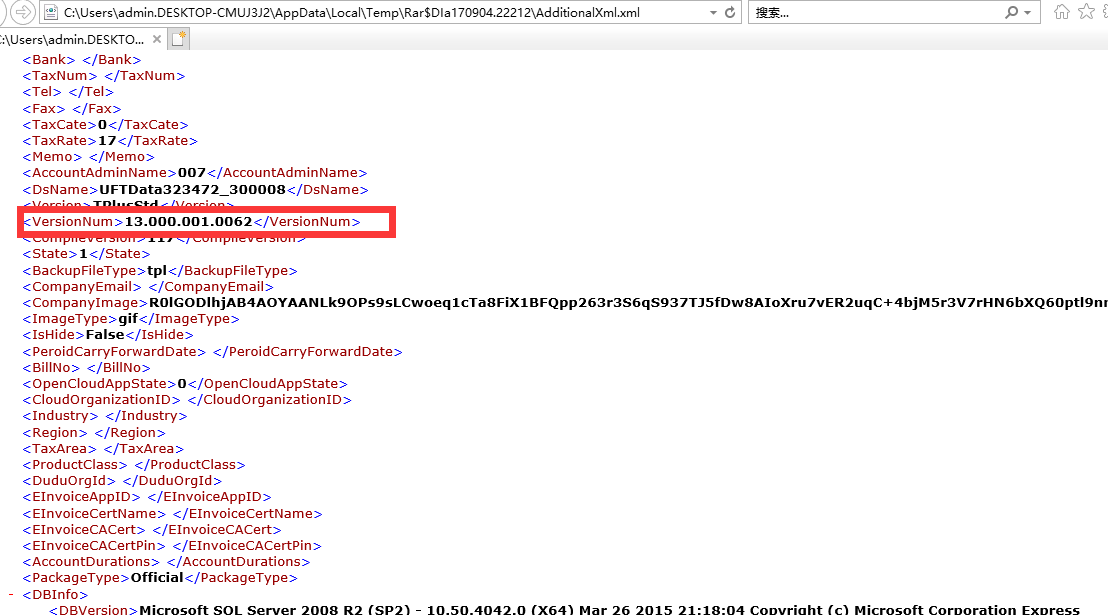Open a new browser tab
Image resolution: width=1108 pixels, height=615 pixels.
(x=178, y=39)
